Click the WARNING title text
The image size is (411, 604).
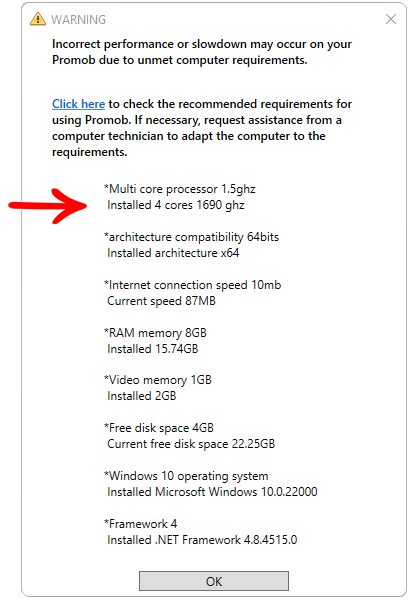pos(79,20)
